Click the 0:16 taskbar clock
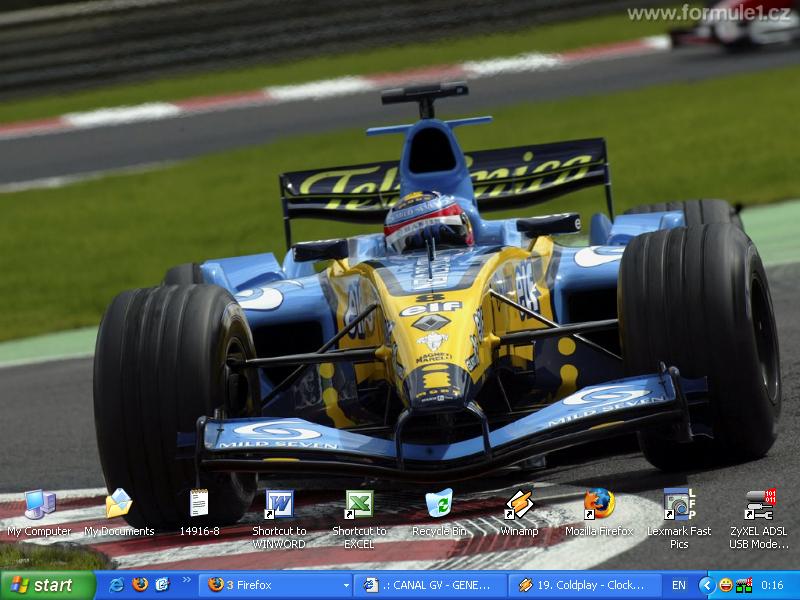 (772, 585)
